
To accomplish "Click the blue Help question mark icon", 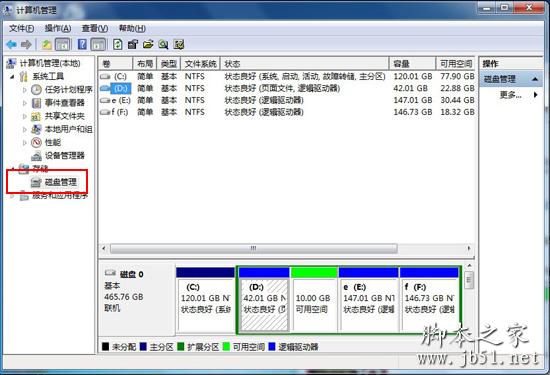I will coord(82,45).
